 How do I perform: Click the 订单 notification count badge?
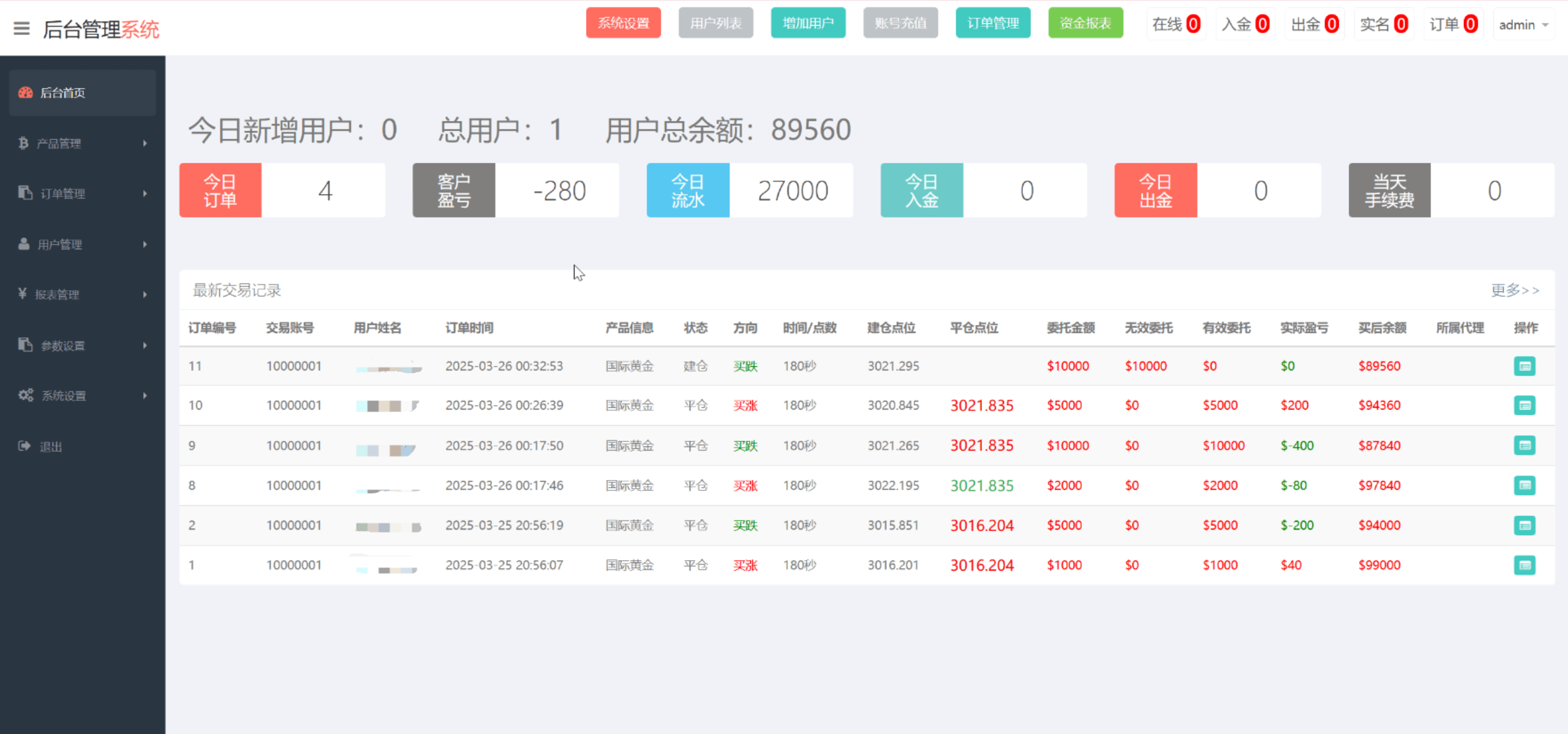[x=1470, y=24]
